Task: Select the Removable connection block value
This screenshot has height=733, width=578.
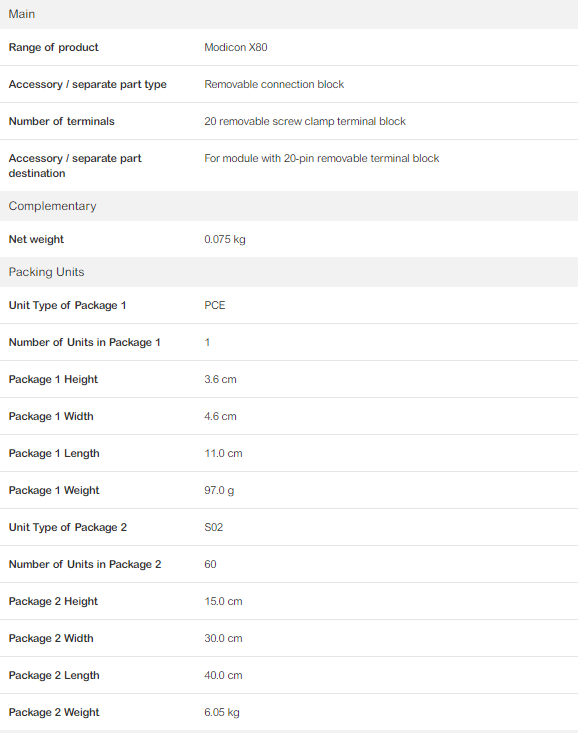Action: pos(274,84)
